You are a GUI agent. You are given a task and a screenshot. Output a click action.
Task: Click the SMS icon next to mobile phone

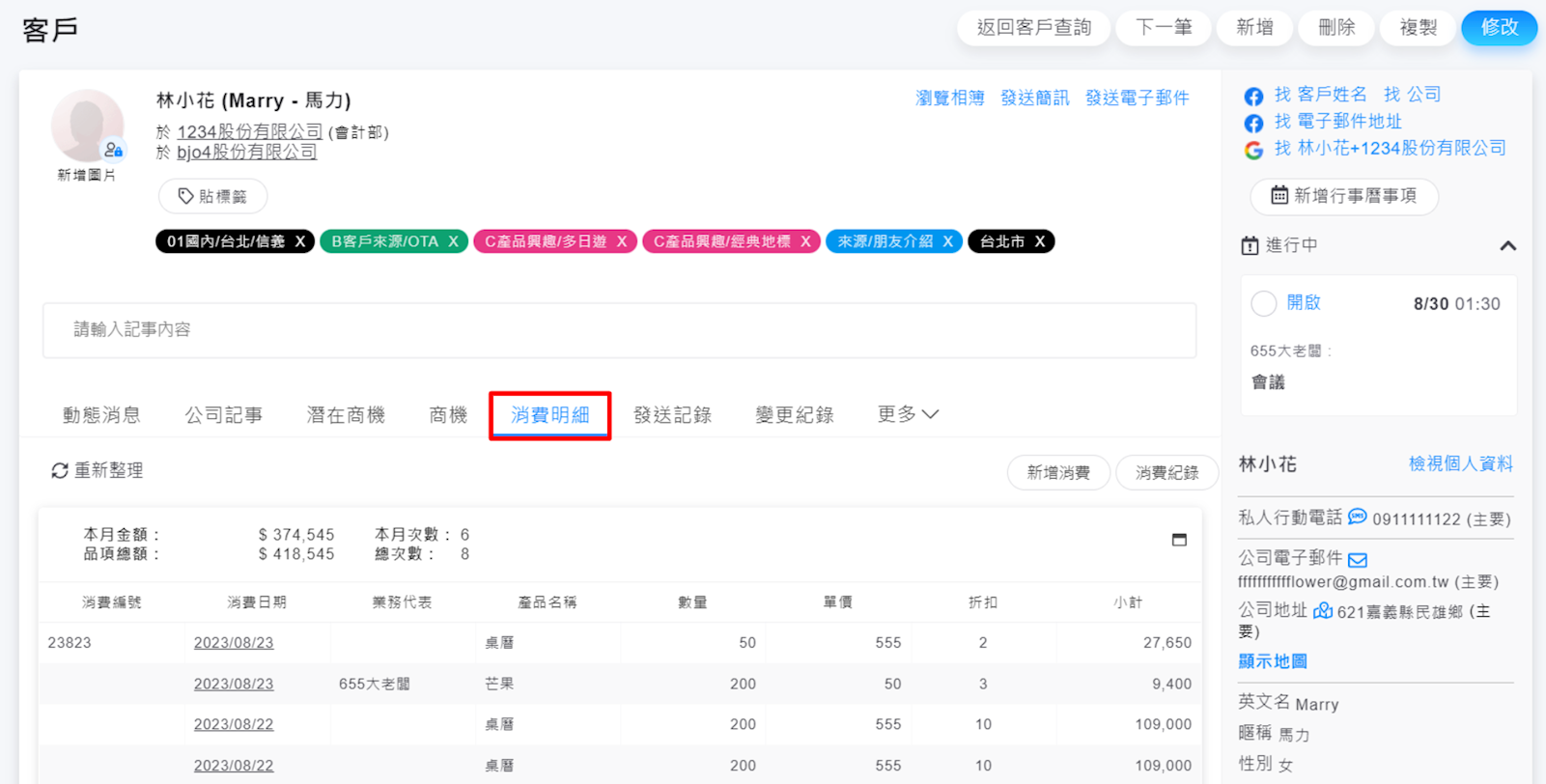tap(1357, 518)
